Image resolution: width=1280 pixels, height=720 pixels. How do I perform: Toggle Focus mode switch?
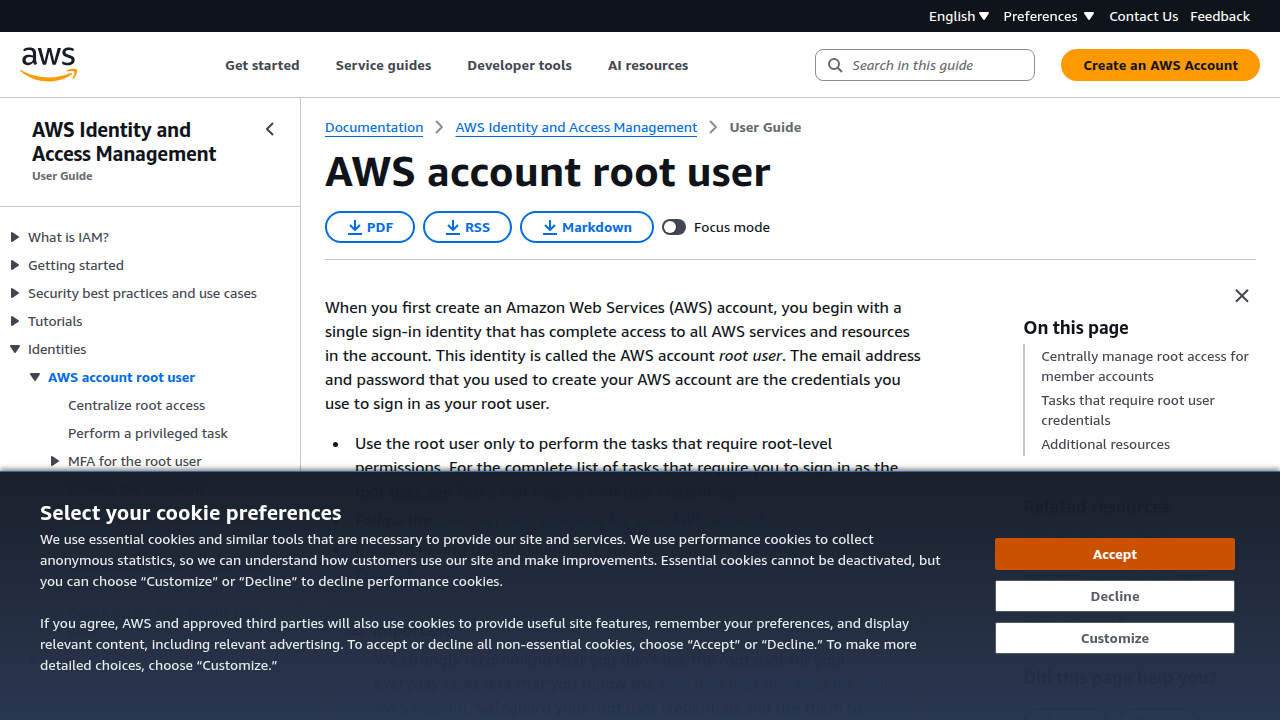tap(674, 227)
